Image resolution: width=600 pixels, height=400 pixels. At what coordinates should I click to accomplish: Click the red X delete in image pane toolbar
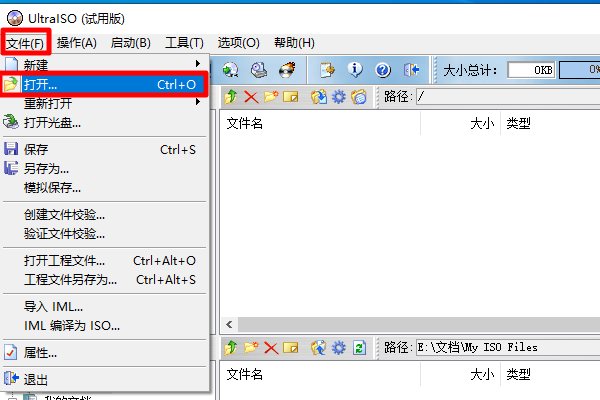point(251,97)
